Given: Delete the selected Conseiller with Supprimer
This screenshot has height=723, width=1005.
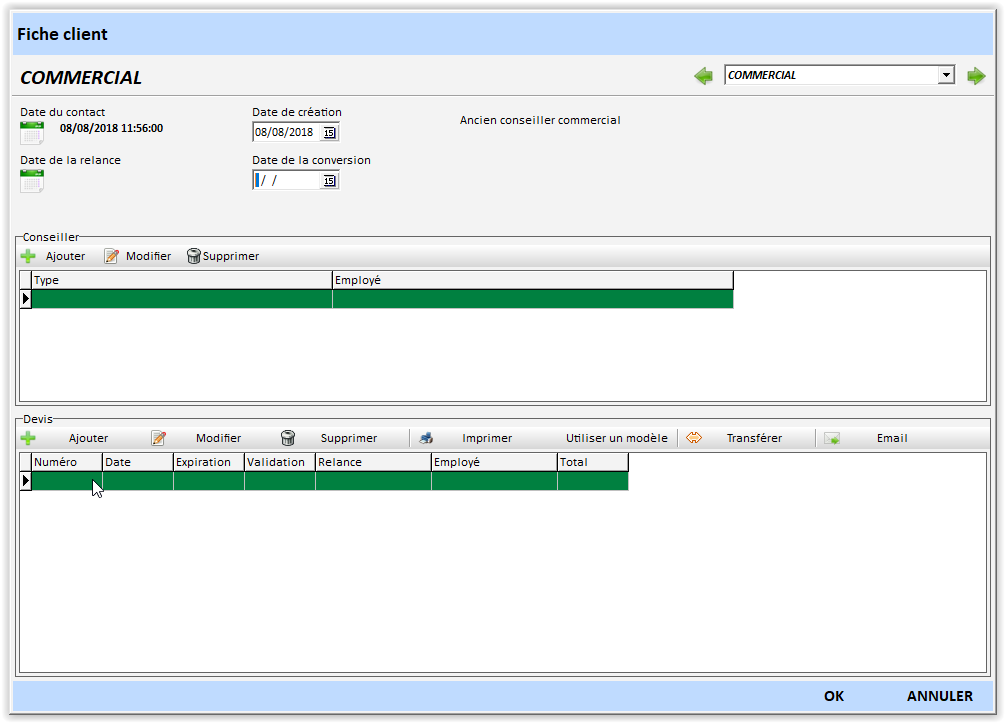Looking at the screenshot, I should 222,256.
